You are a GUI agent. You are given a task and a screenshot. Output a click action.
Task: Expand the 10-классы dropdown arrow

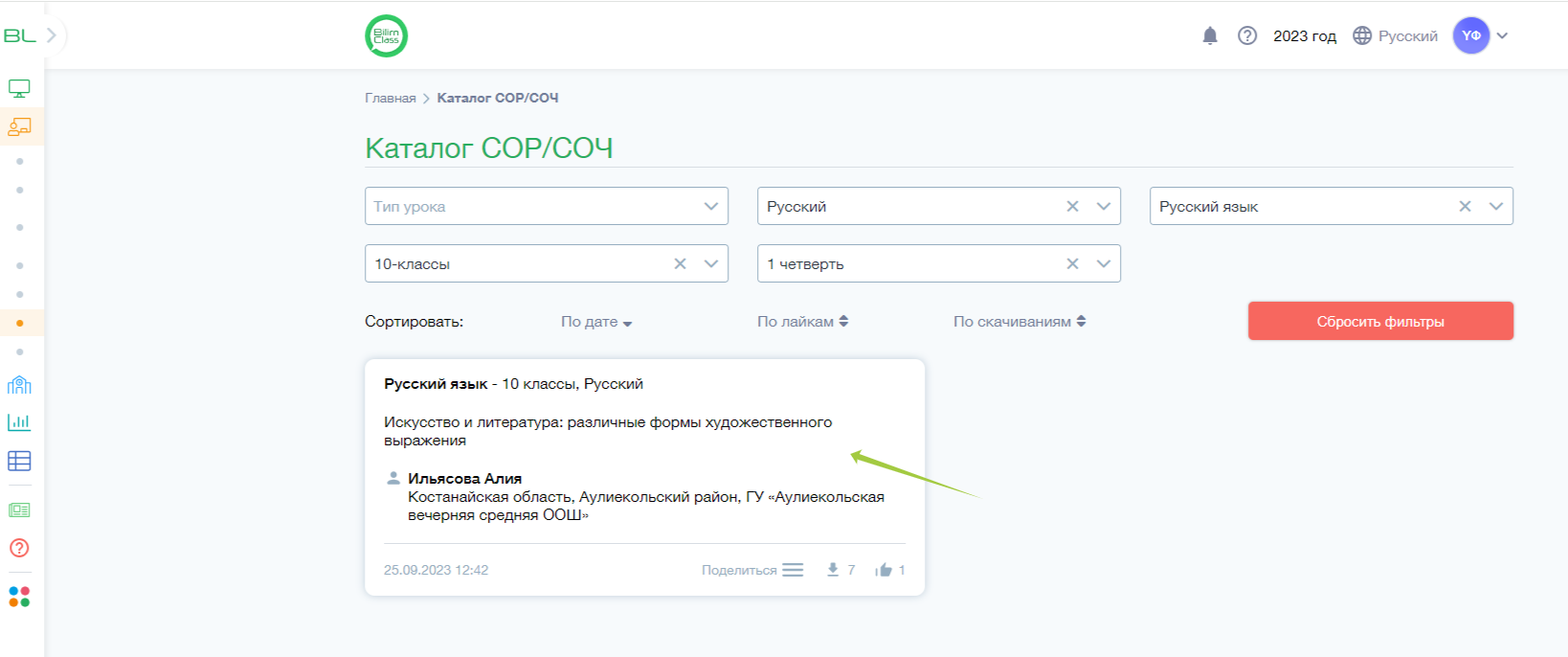(711, 263)
